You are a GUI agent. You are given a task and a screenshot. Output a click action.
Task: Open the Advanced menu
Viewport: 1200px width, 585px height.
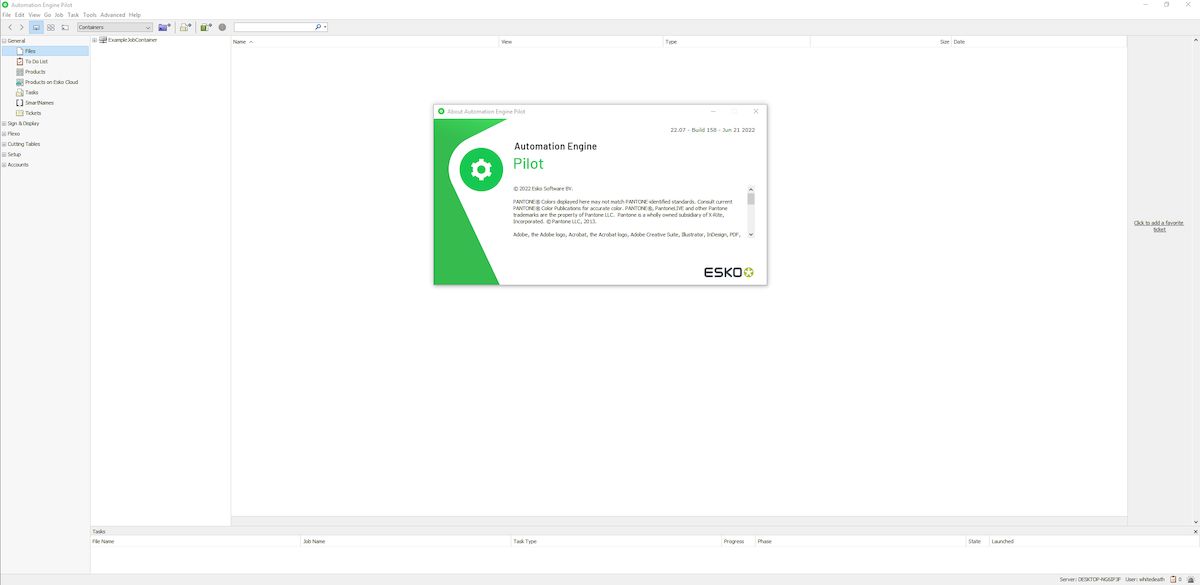tap(113, 15)
